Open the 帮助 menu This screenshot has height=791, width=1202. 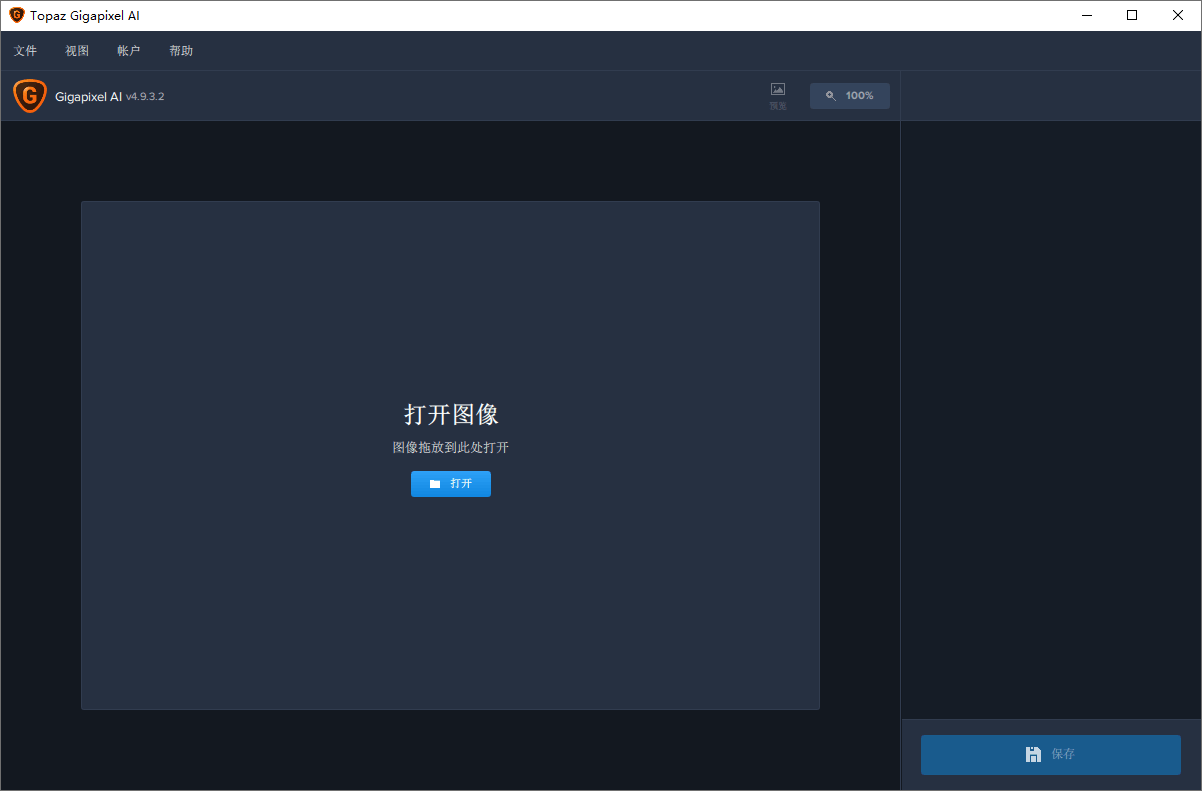click(181, 49)
